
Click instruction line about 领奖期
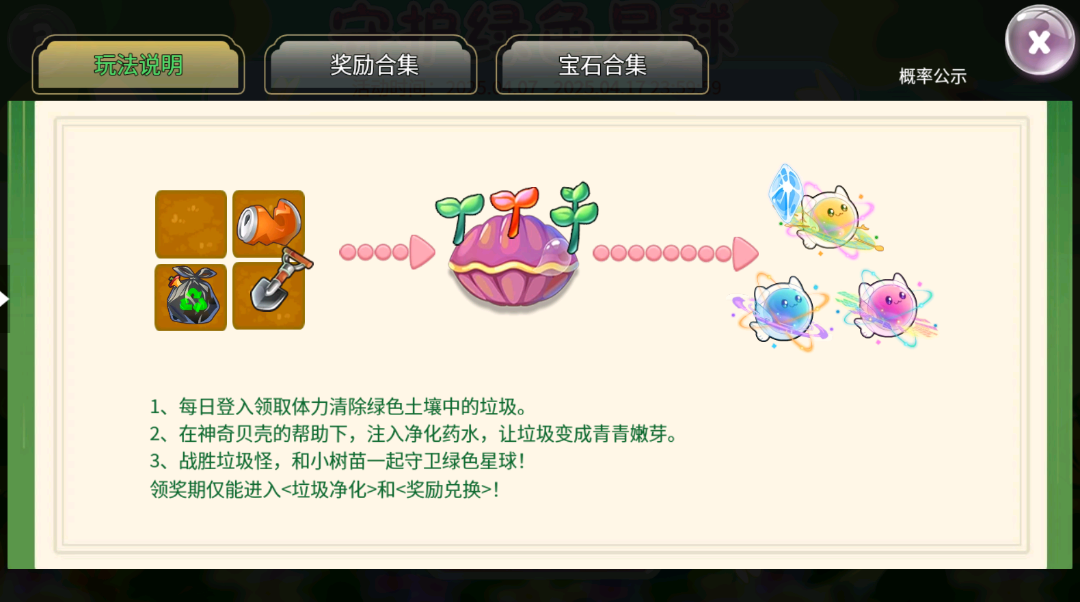point(324,490)
